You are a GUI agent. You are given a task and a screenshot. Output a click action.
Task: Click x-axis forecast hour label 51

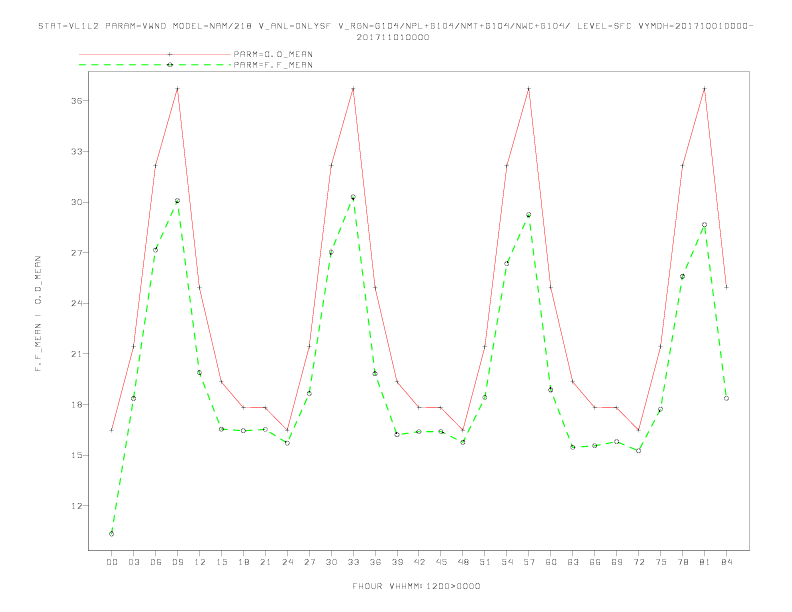tap(485, 562)
